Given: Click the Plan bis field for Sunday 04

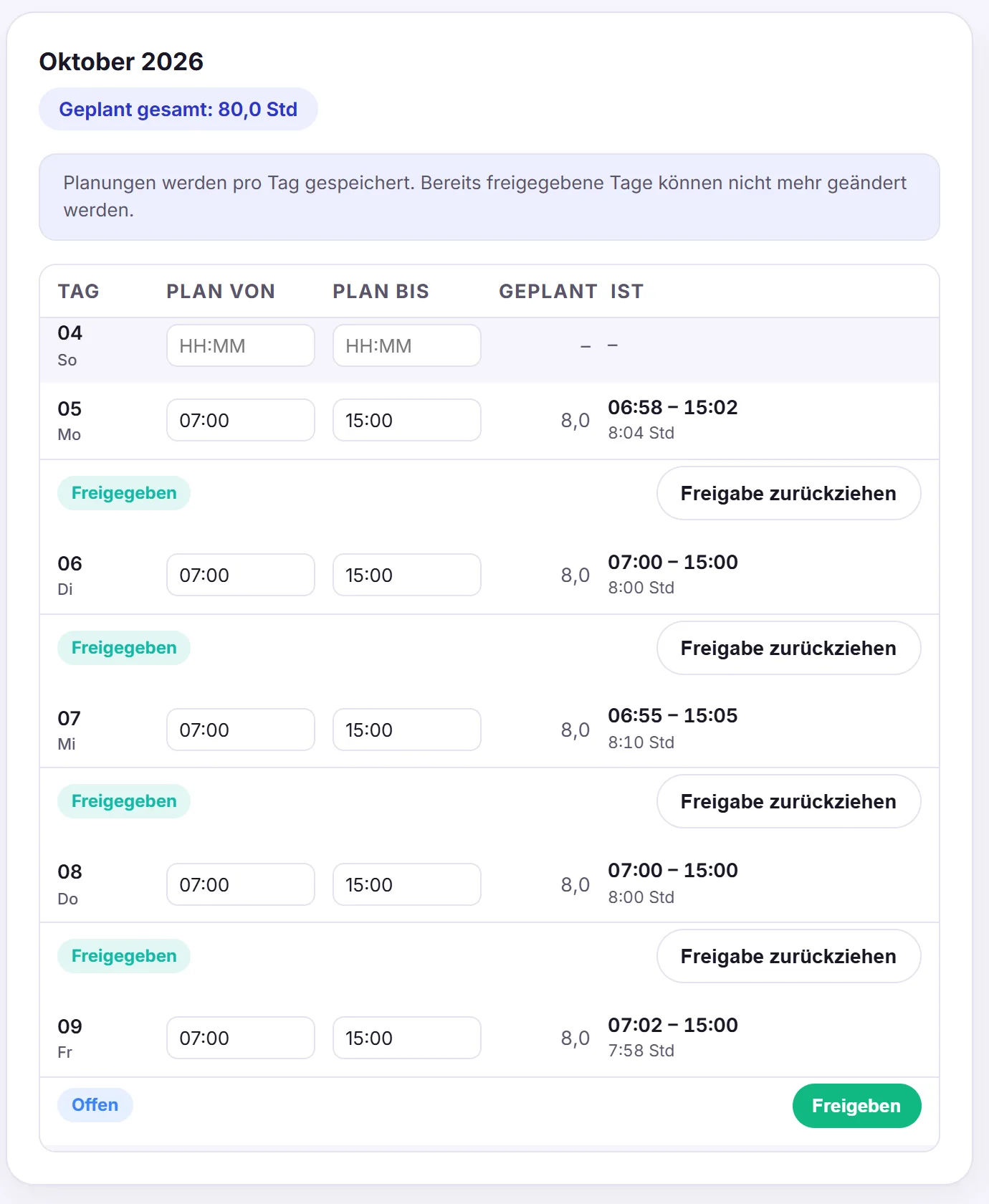Looking at the screenshot, I should (x=407, y=345).
